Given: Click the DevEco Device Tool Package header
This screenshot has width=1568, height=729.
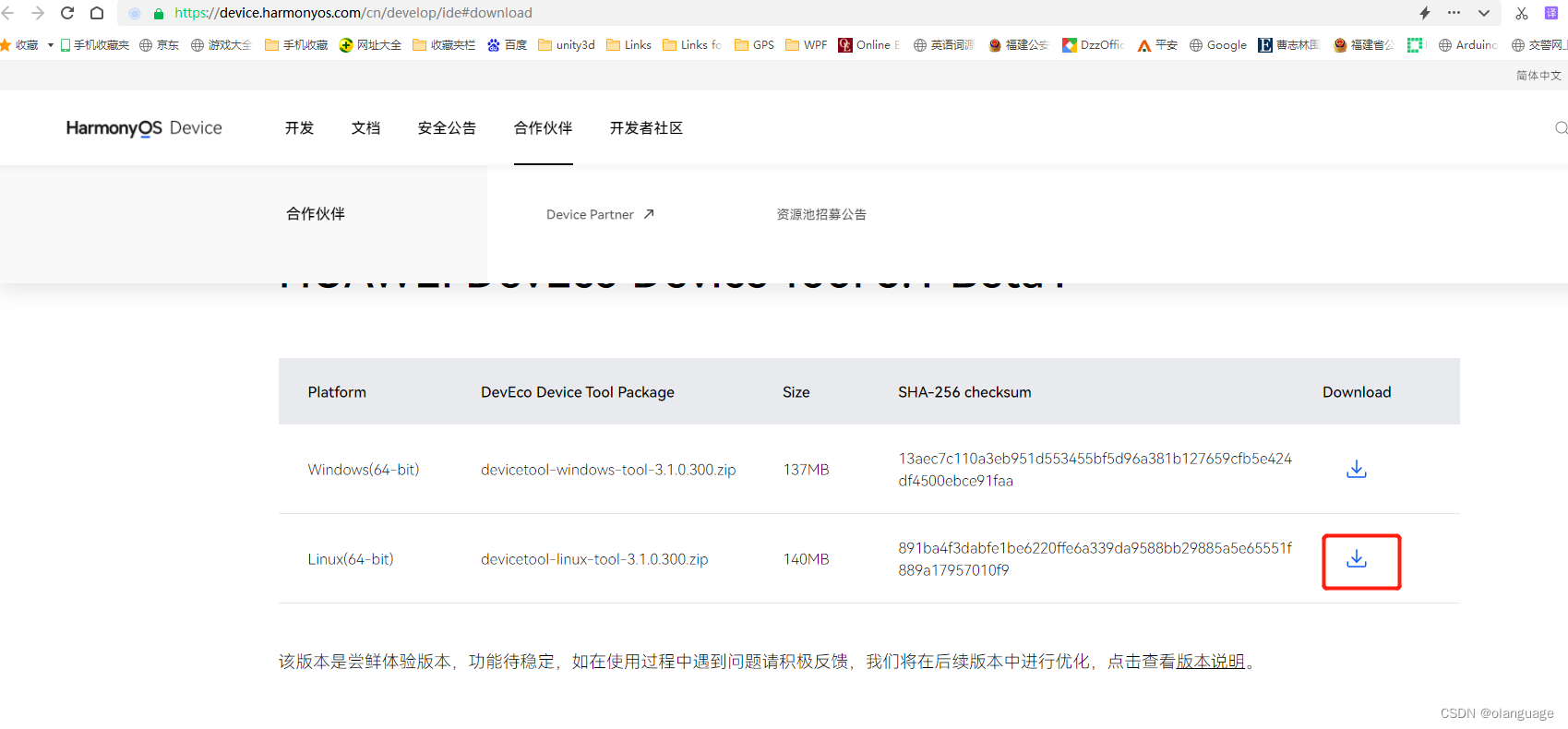Looking at the screenshot, I should pos(577,392).
